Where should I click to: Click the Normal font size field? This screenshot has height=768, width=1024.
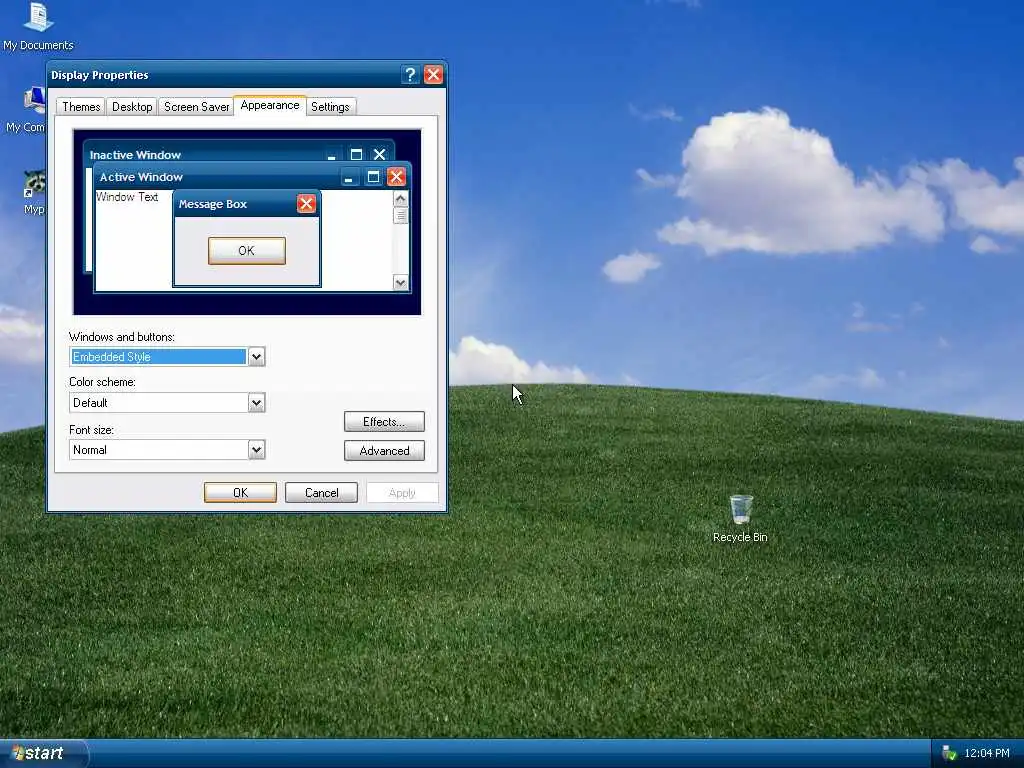pos(159,449)
